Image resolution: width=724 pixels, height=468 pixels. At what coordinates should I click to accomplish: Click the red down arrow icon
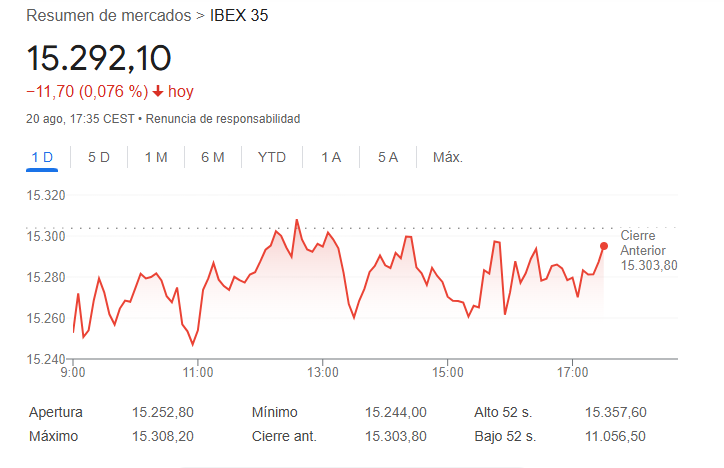click(x=158, y=92)
